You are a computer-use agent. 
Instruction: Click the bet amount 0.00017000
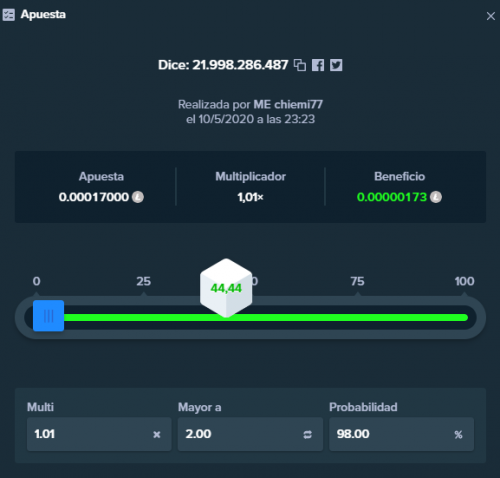[94, 197]
